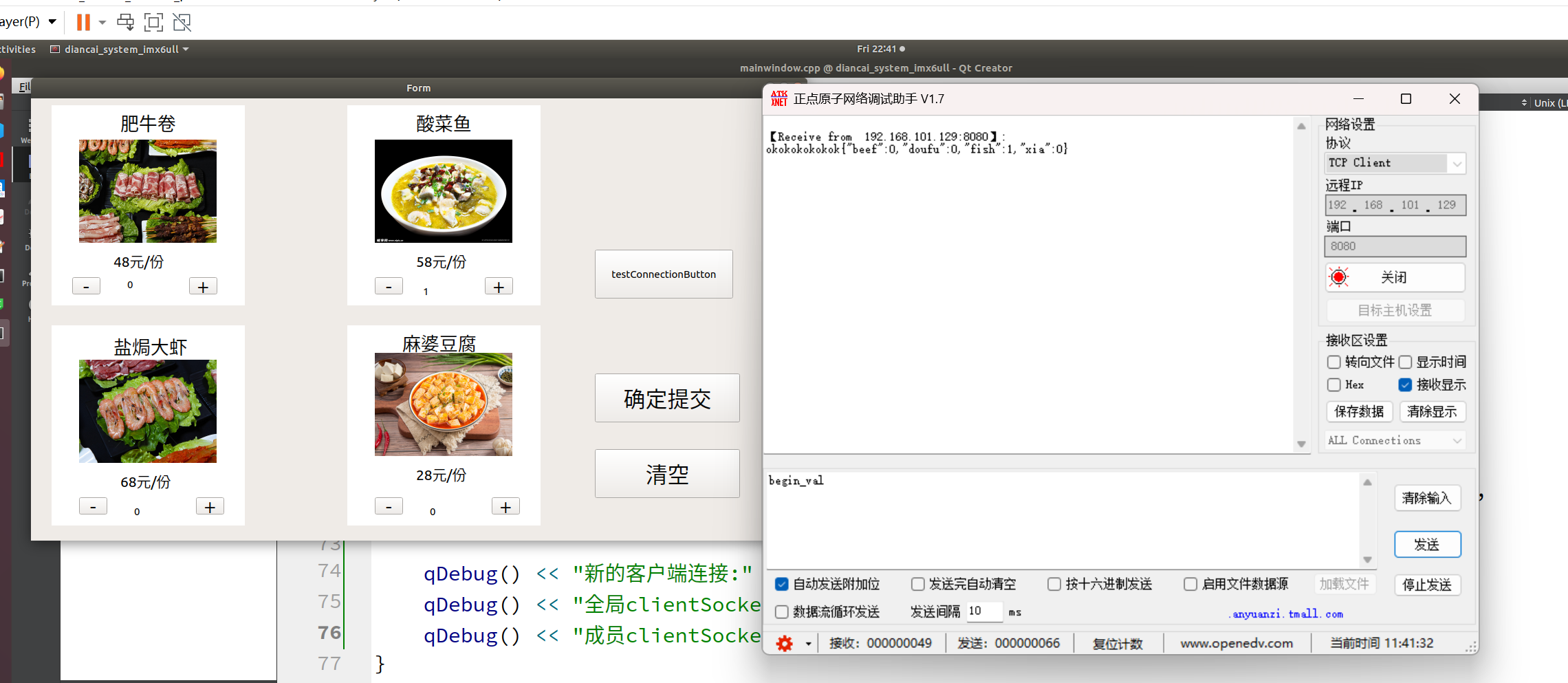This screenshot has width=1568, height=683.
Task: Enable the 显示时间 checkbox
Action: click(1405, 362)
